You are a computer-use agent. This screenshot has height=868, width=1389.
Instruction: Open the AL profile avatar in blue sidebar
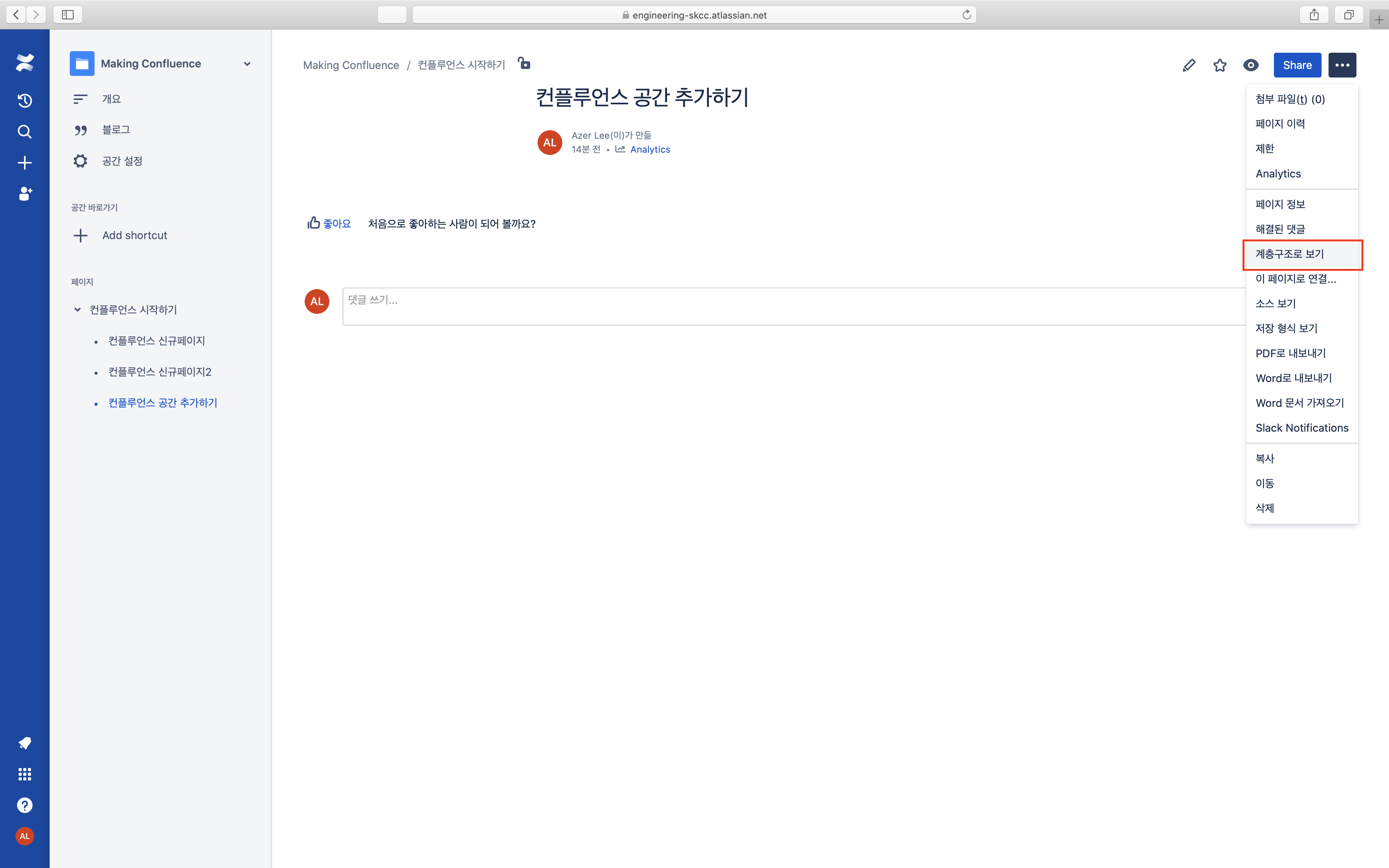tap(25, 836)
